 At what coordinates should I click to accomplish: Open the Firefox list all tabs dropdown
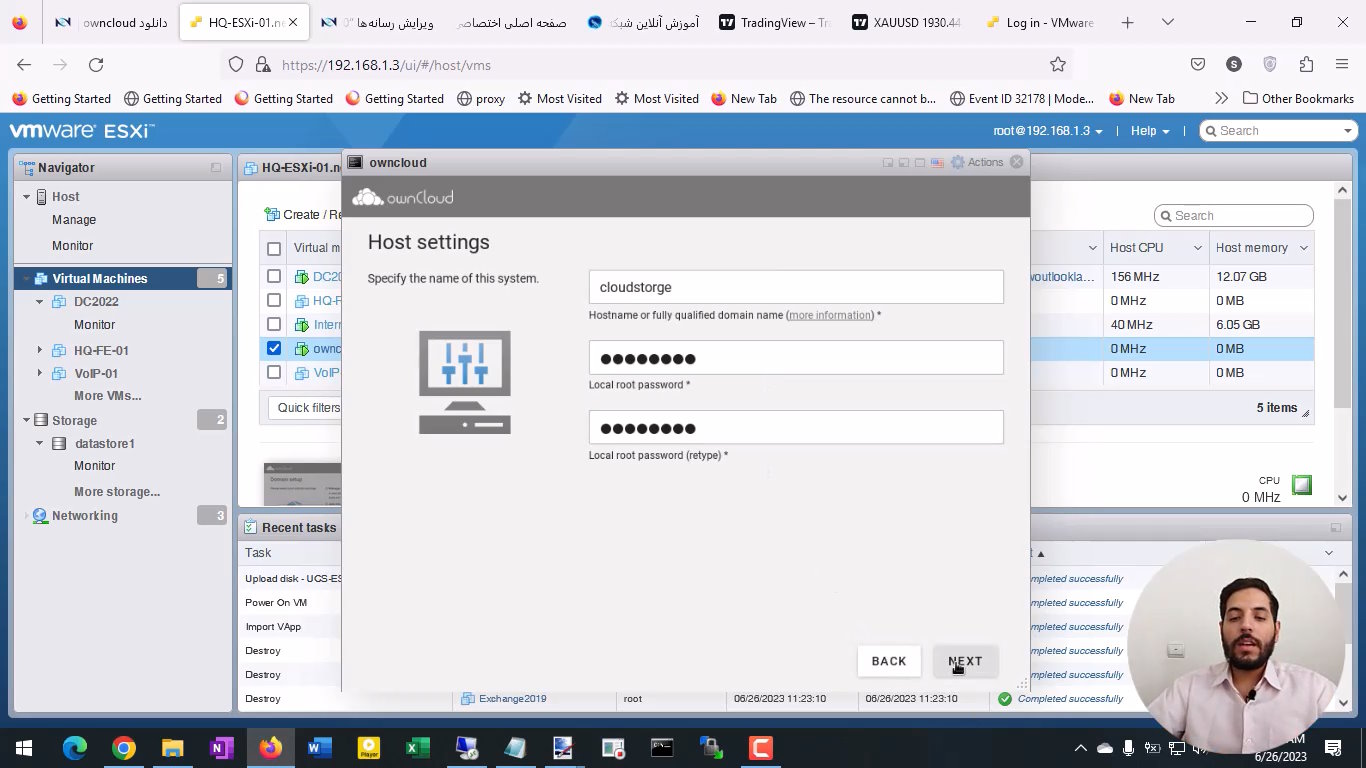tap(1167, 22)
